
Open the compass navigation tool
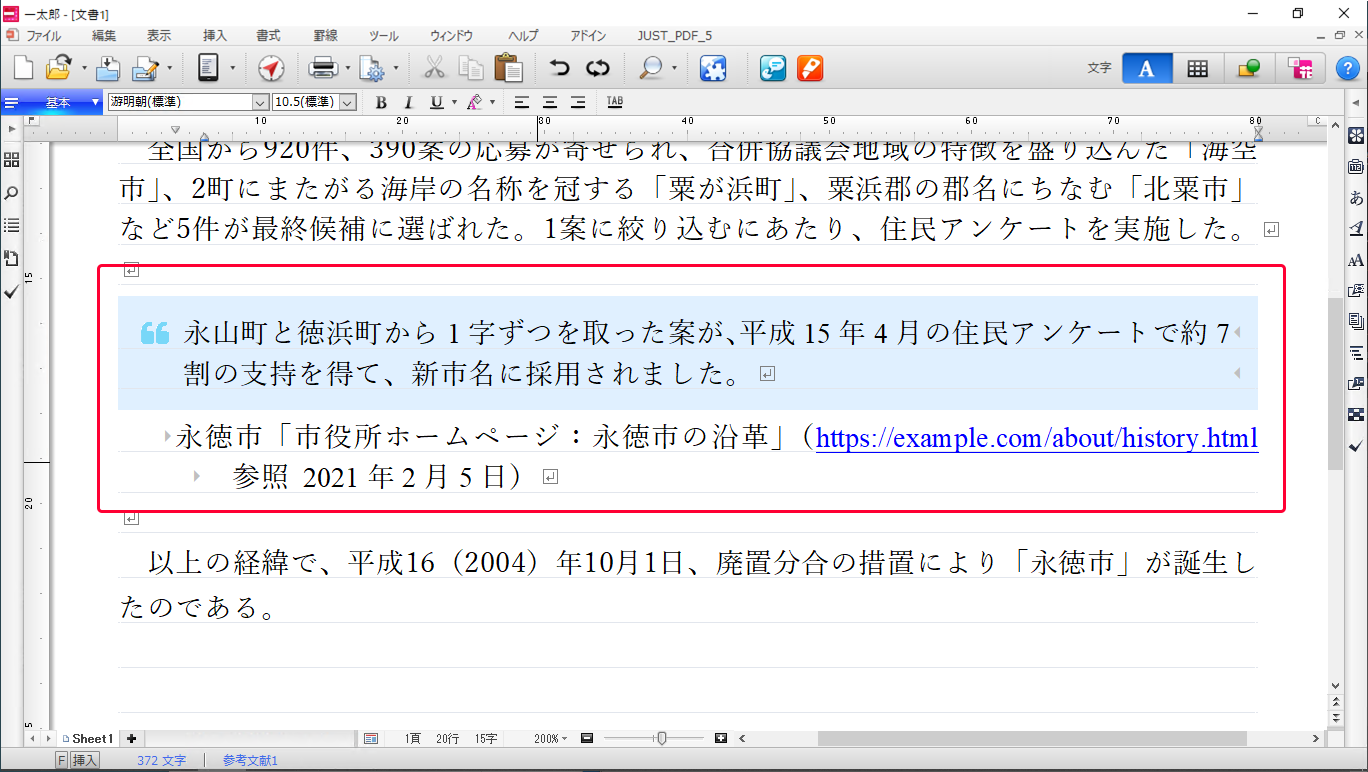click(x=271, y=68)
